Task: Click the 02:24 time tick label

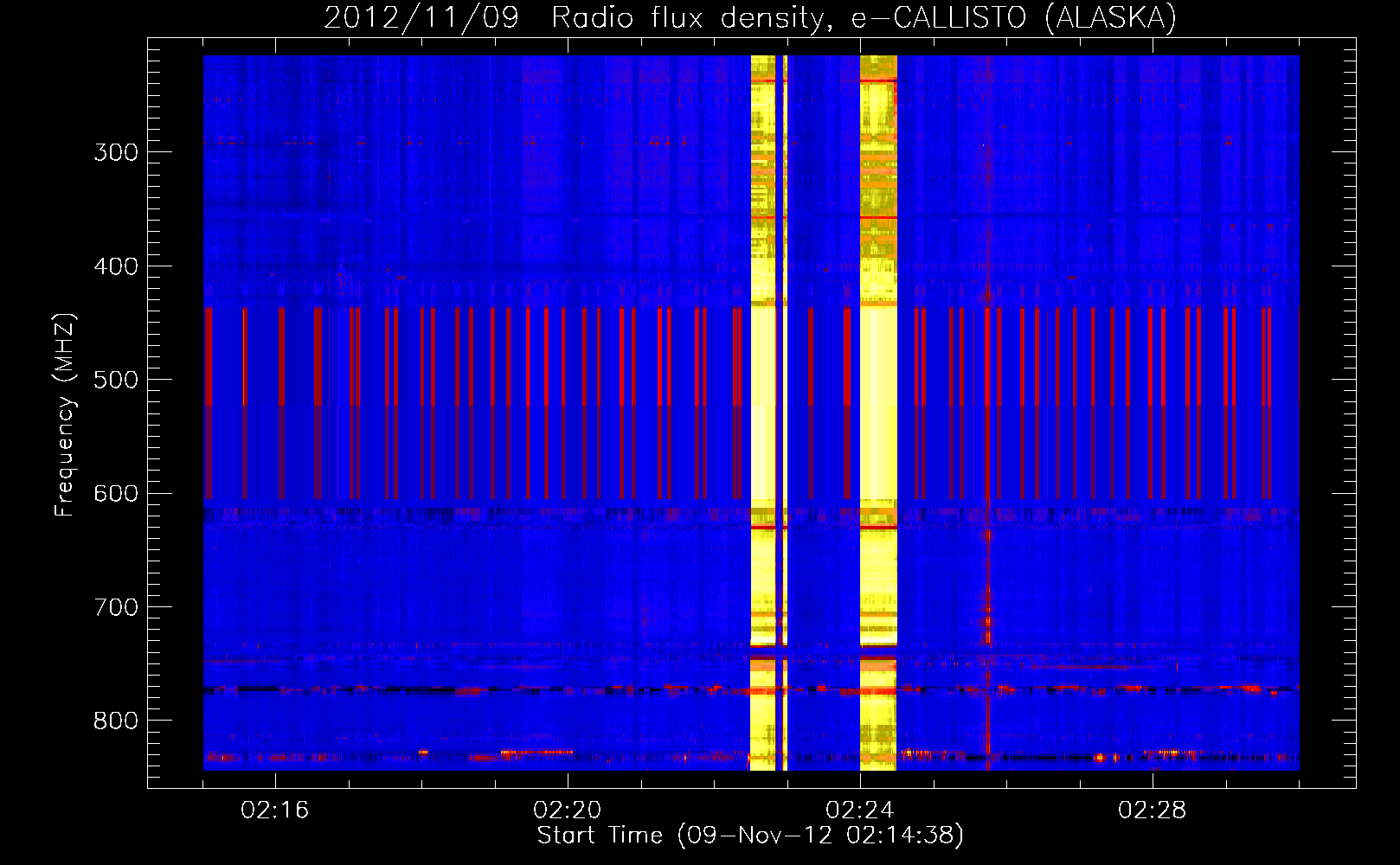Action: click(860, 811)
